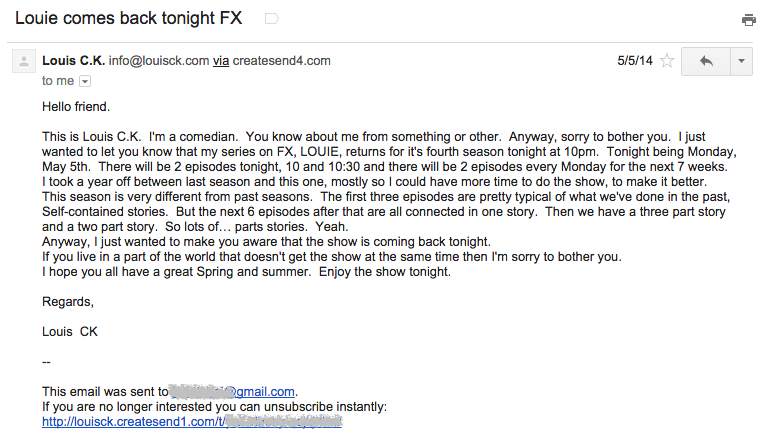This screenshot has height=441, width=765.
Task: Select the info@louisck.com sender address
Action: coord(159,60)
